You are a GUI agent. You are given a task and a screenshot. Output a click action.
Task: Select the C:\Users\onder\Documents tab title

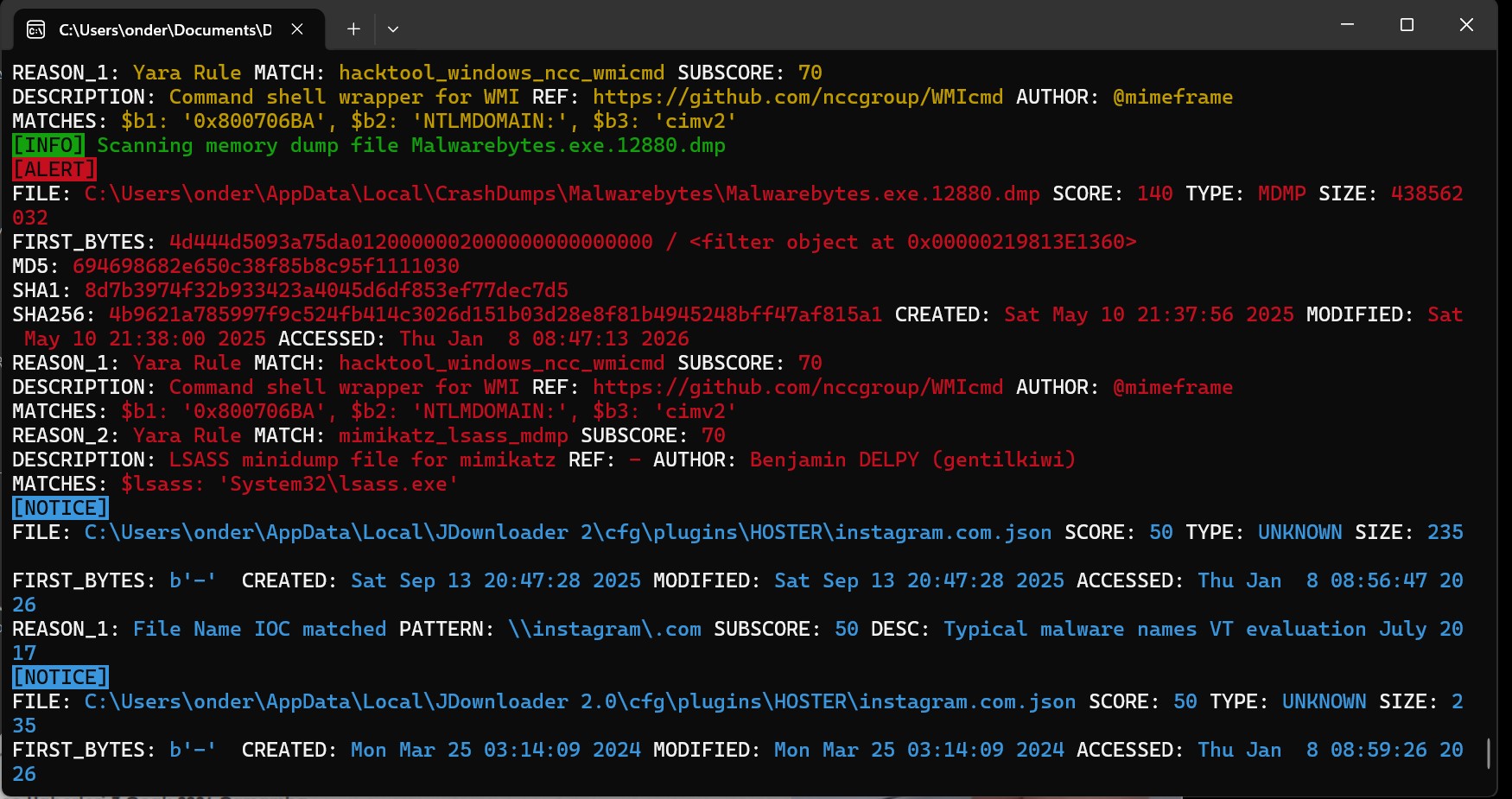(x=164, y=30)
